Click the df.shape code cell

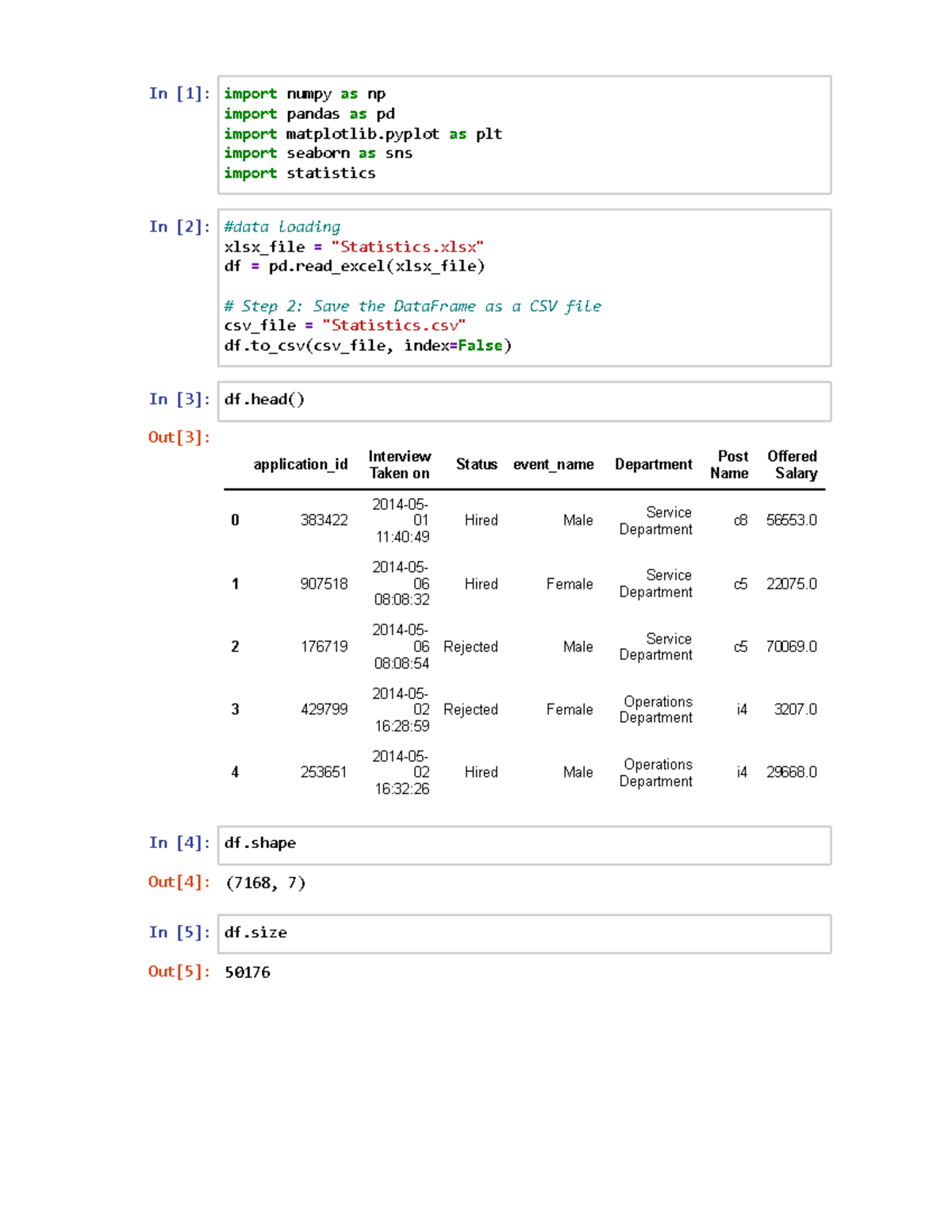point(261,842)
